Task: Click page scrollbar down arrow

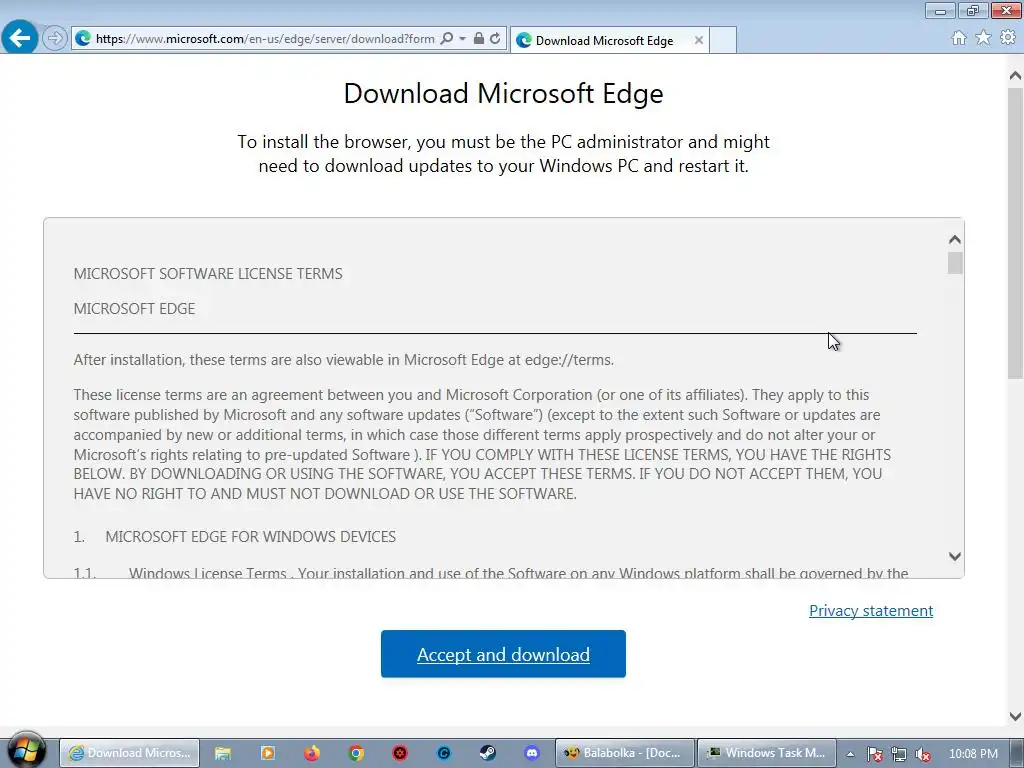Action: (x=1015, y=716)
